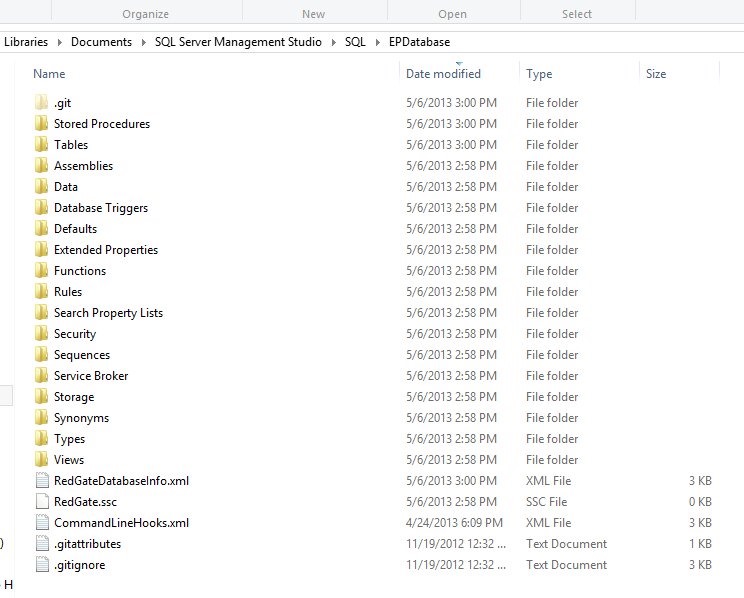Viewport: 744px width, 598px height.
Task: Click the Size column header
Action: click(656, 74)
